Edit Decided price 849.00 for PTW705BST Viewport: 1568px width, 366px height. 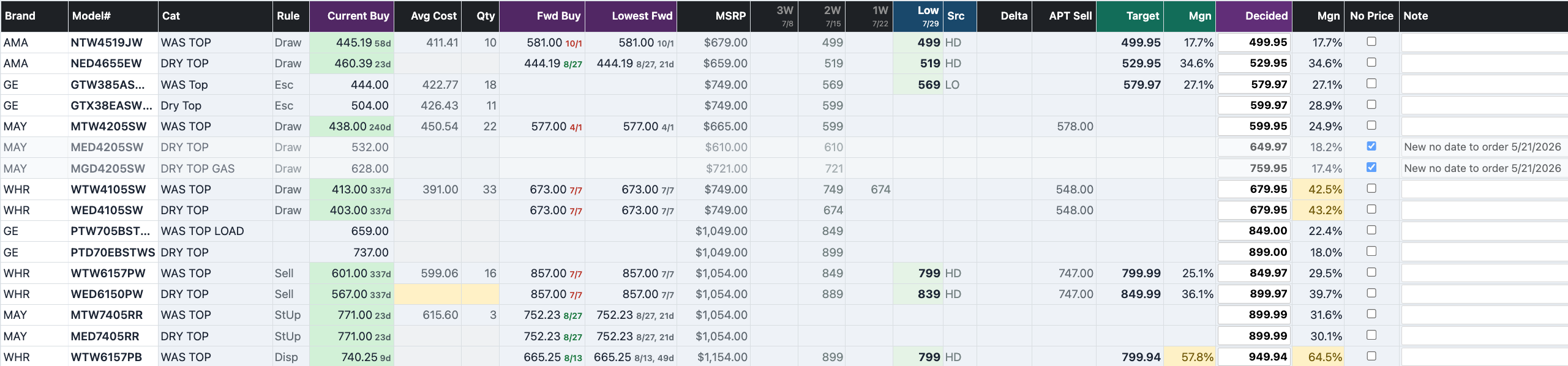[1254, 231]
